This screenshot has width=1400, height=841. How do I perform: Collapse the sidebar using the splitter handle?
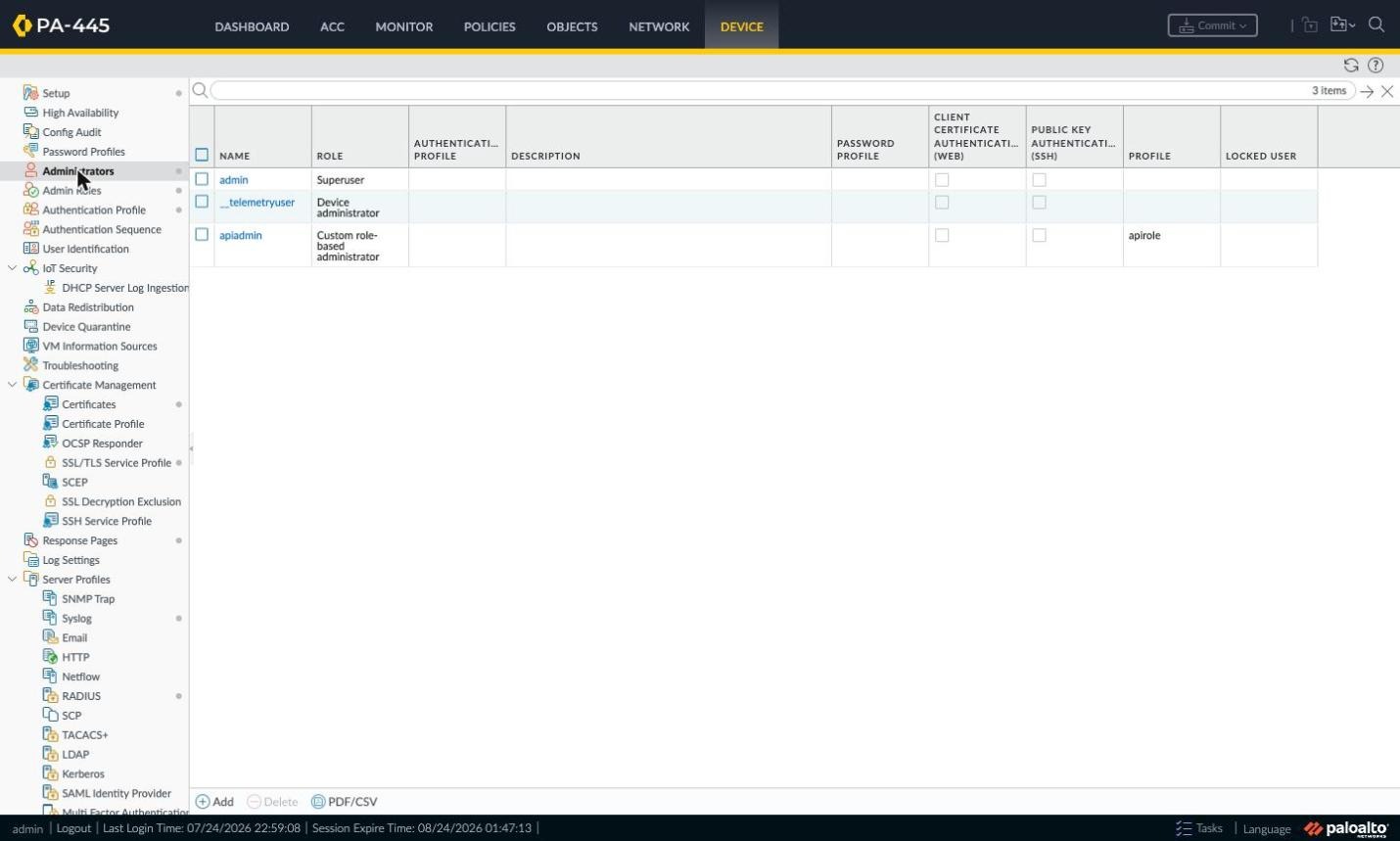tap(191, 448)
